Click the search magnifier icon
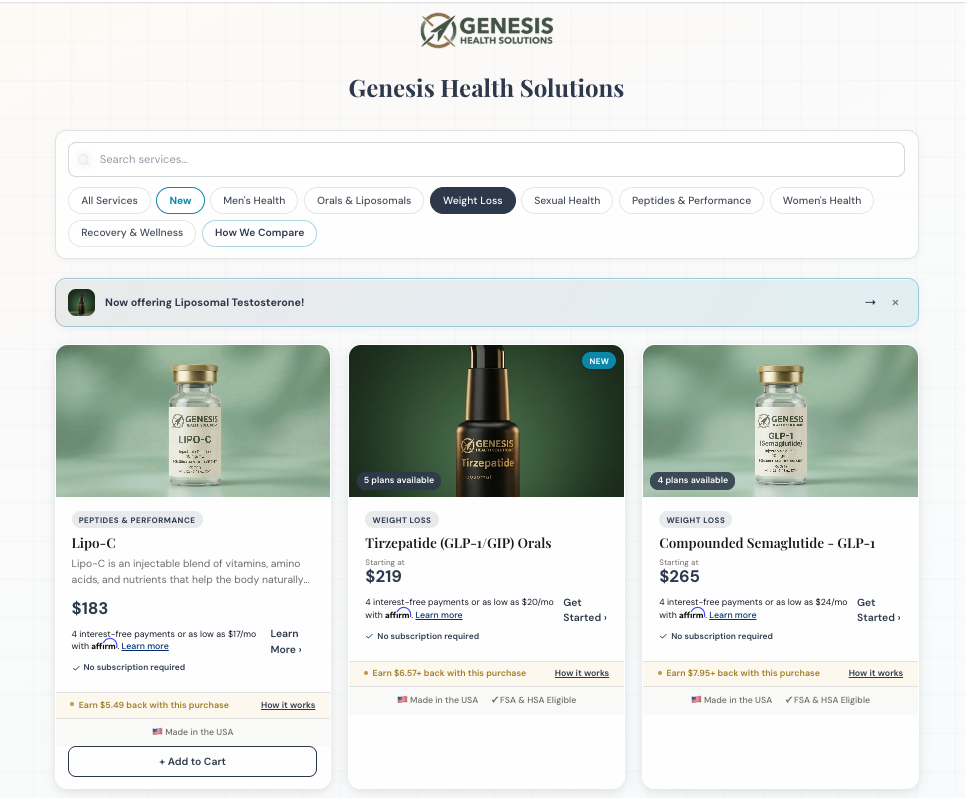965x798 pixels. [83, 160]
